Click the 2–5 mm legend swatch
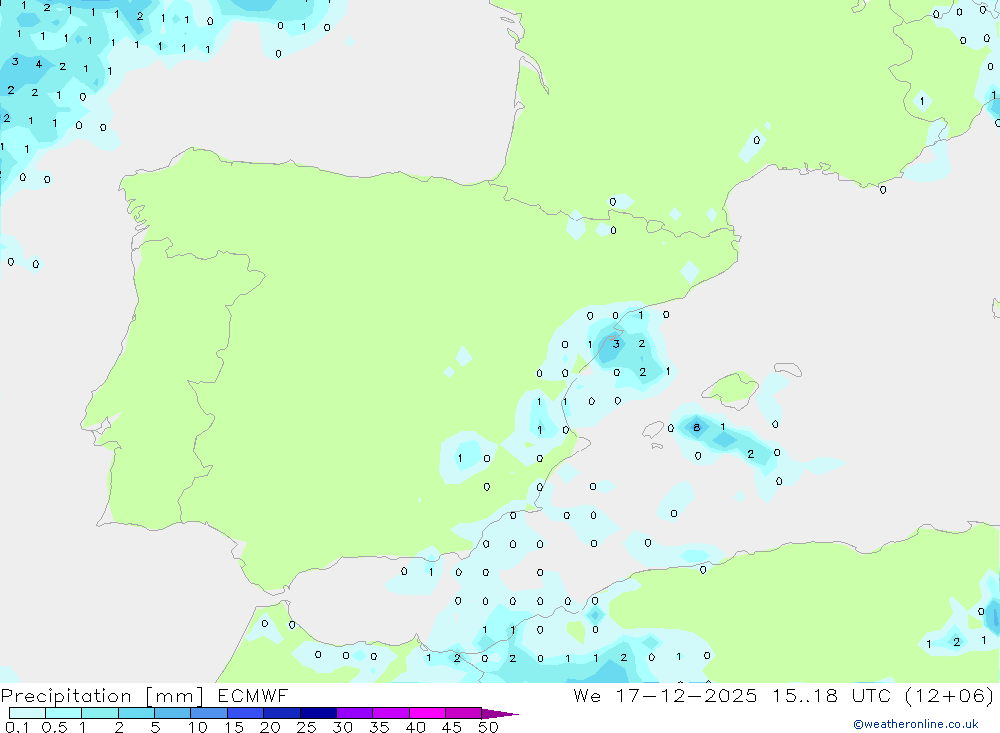 pyautogui.click(x=136, y=713)
